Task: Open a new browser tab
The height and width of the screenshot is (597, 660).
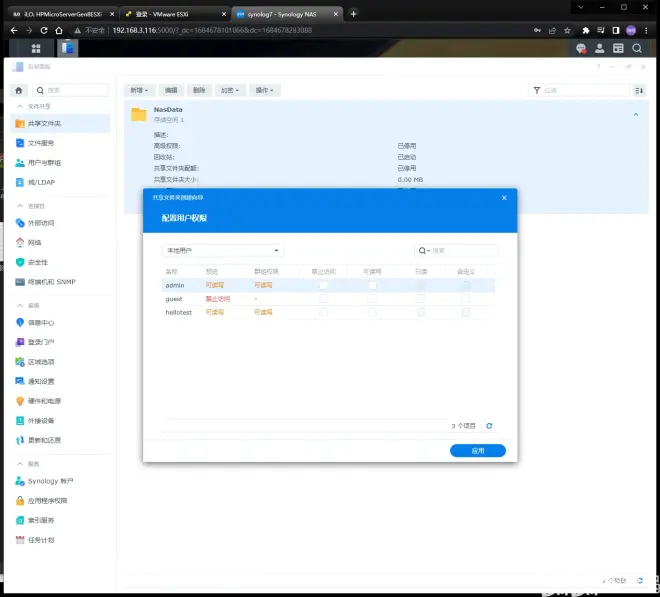Action: pyautogui.click(x=353, y=14)
